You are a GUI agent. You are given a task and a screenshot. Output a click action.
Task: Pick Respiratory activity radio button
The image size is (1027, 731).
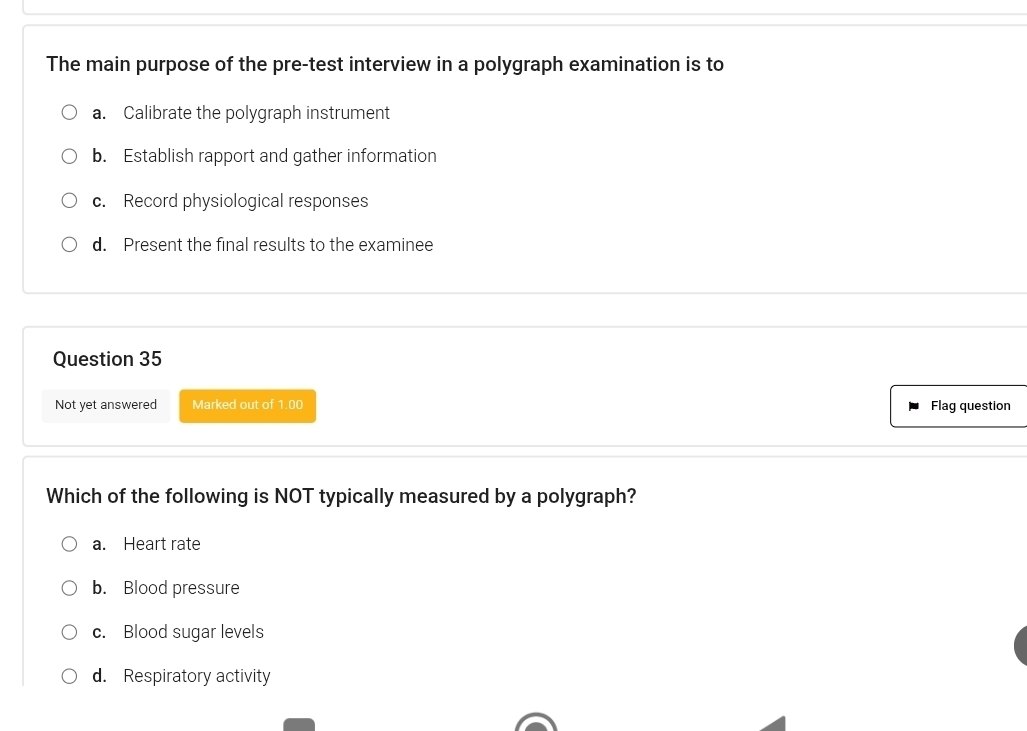point(69,676)
